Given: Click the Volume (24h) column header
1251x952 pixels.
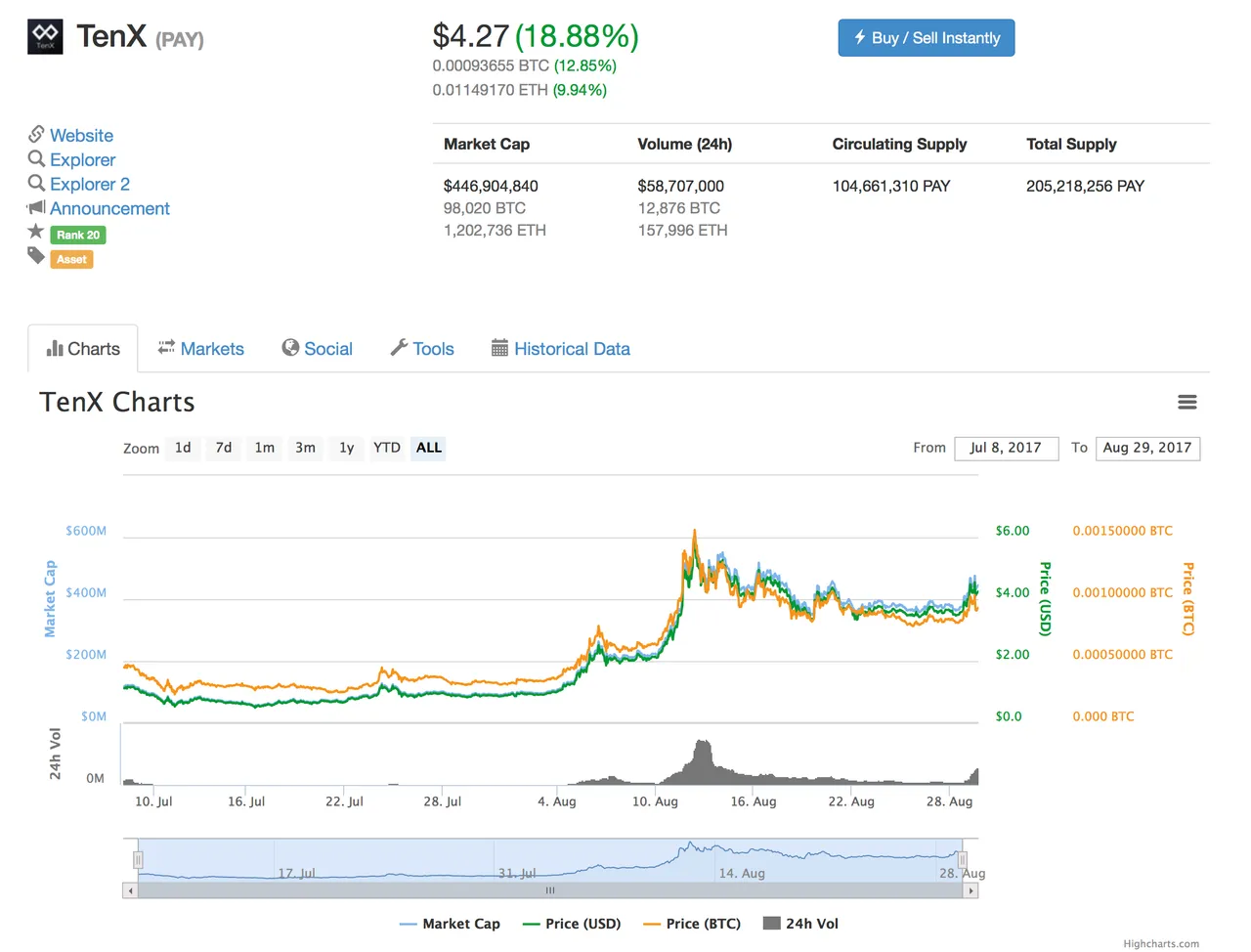Looking at the screenshot, I should [x=685, y=144].
